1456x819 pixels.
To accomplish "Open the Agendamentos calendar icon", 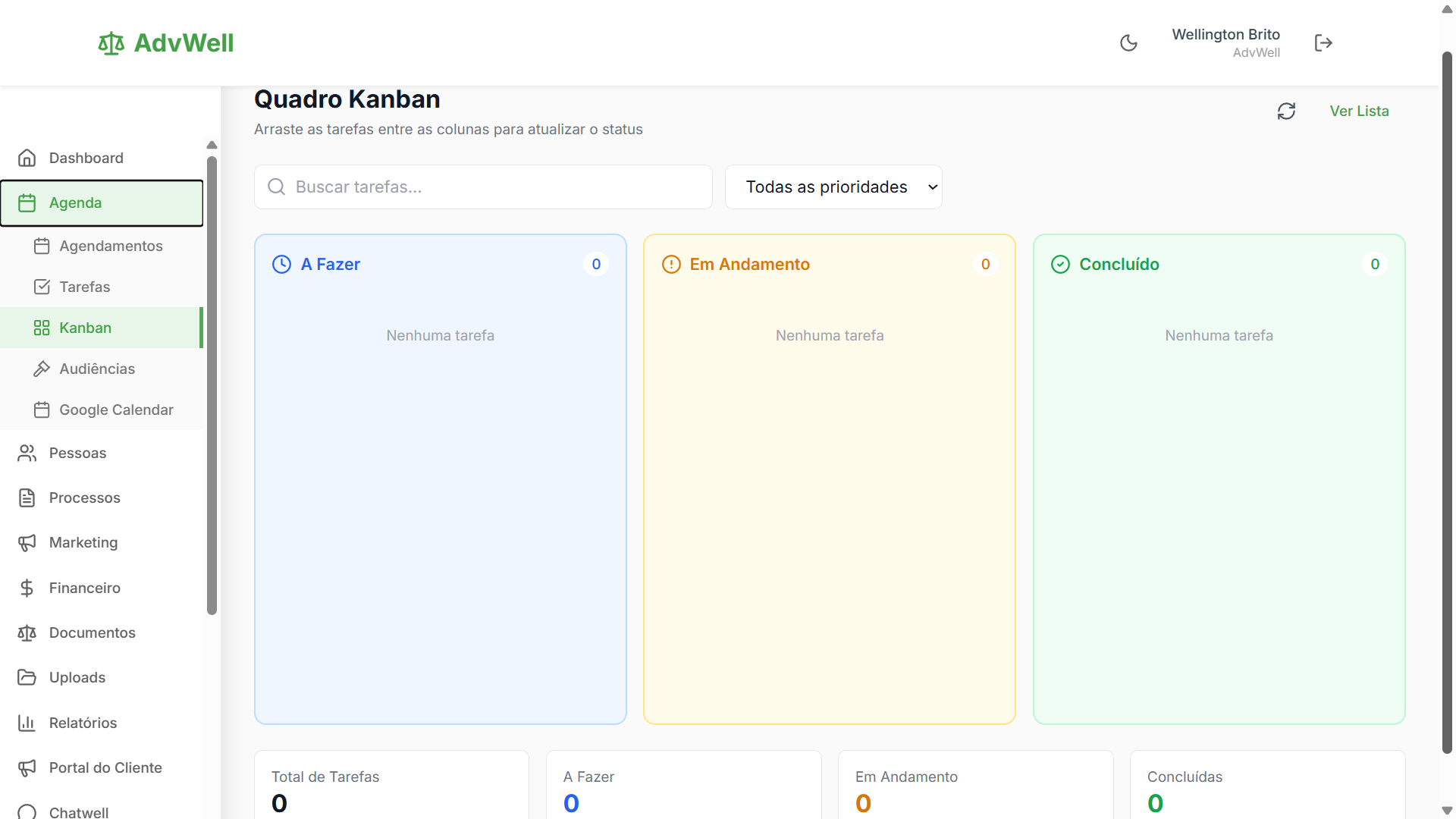I will (x=42, y=246).
